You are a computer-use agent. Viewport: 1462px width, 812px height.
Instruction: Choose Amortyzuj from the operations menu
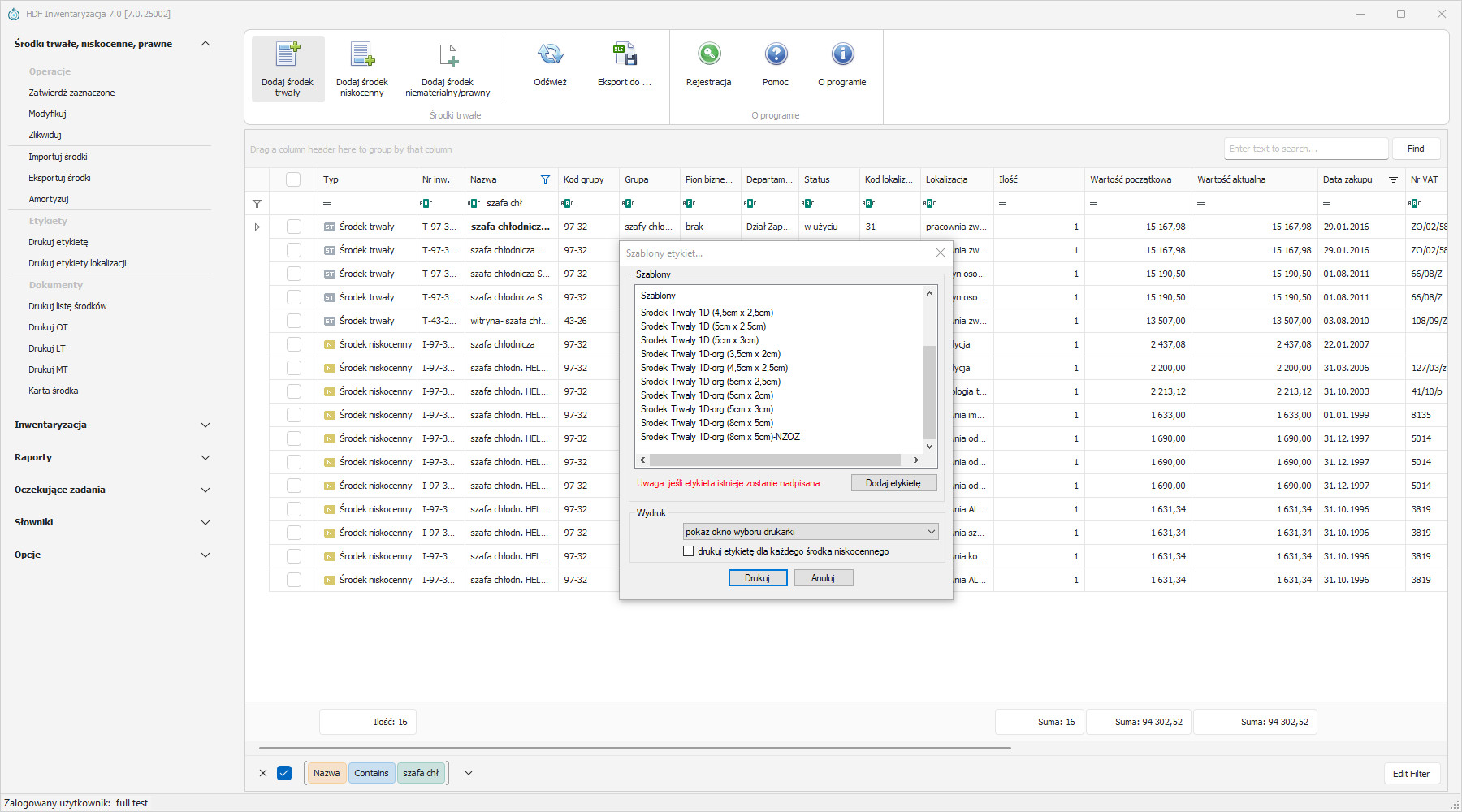click(49, 199)
